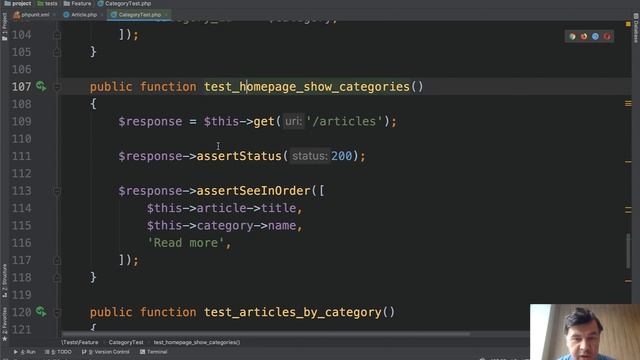Click \Tests\Feature in the bottom breadcrumb
This screenshot has width=640, height=360.
pos(80,342)
